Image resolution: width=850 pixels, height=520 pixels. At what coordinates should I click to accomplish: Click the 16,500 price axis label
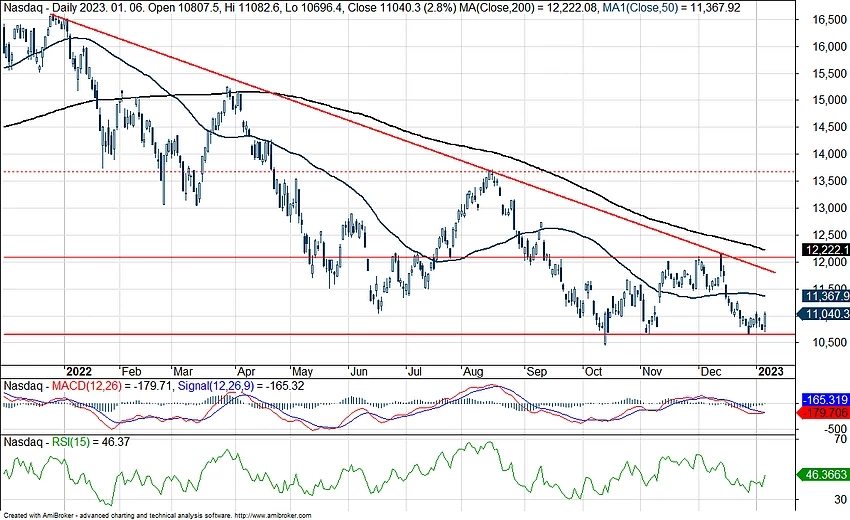tap(829, 20)
